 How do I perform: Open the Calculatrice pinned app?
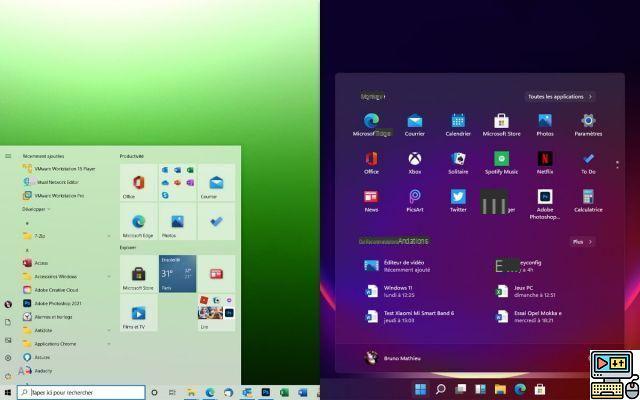click(588, 201)
